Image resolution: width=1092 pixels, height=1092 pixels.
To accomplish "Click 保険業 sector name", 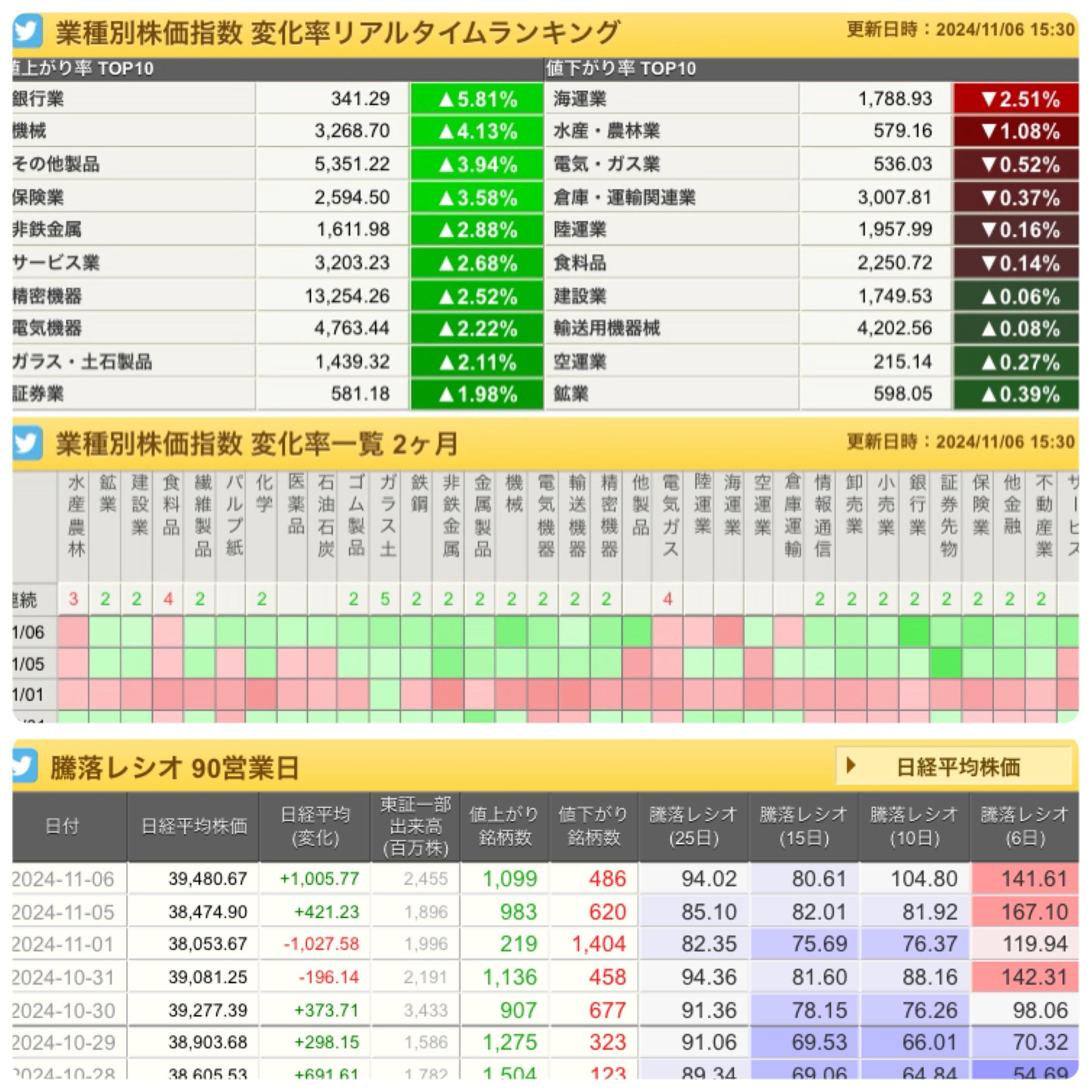I will (x=38, y=197).
